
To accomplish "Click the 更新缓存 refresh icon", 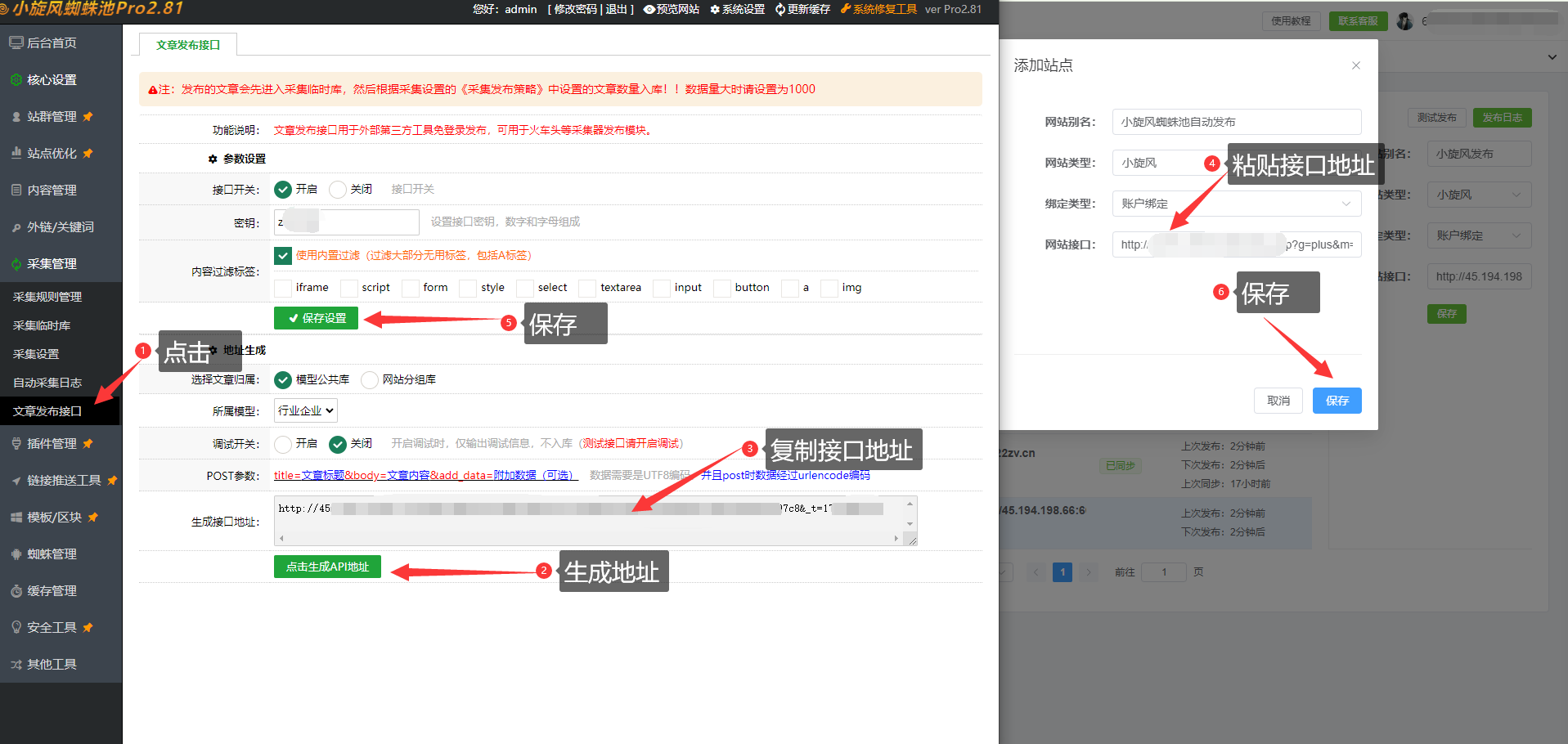I will 780,9.
